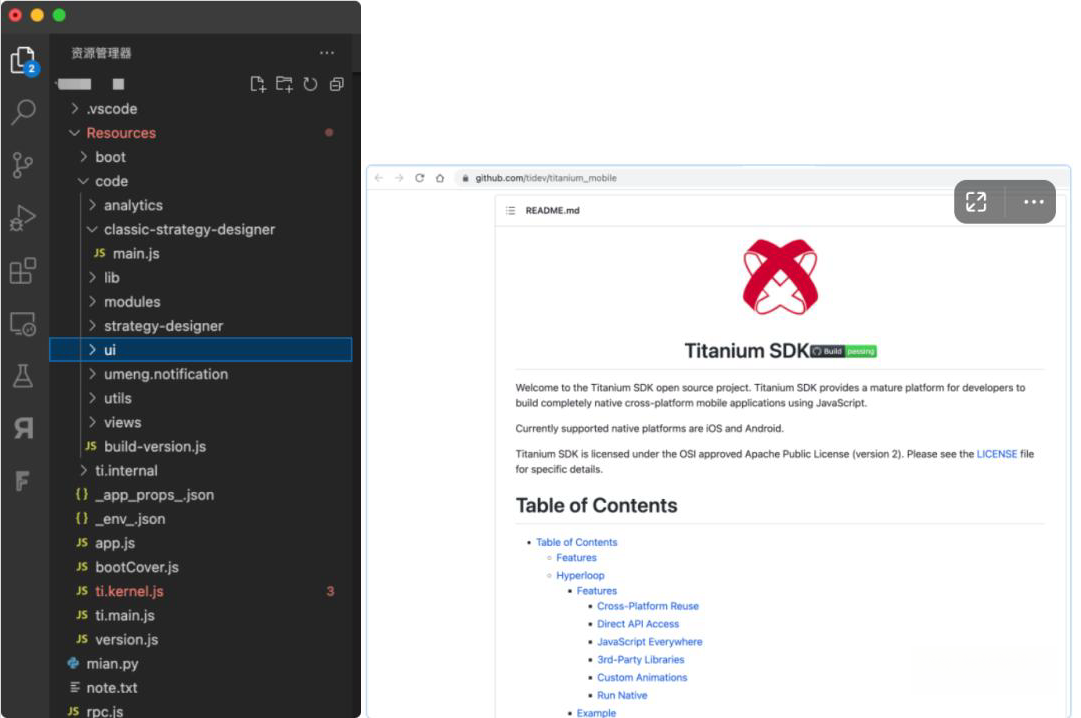This screenshot has width=1081, height=718.
Task: Click Table of Contents link in list
Action: point(576,542)
